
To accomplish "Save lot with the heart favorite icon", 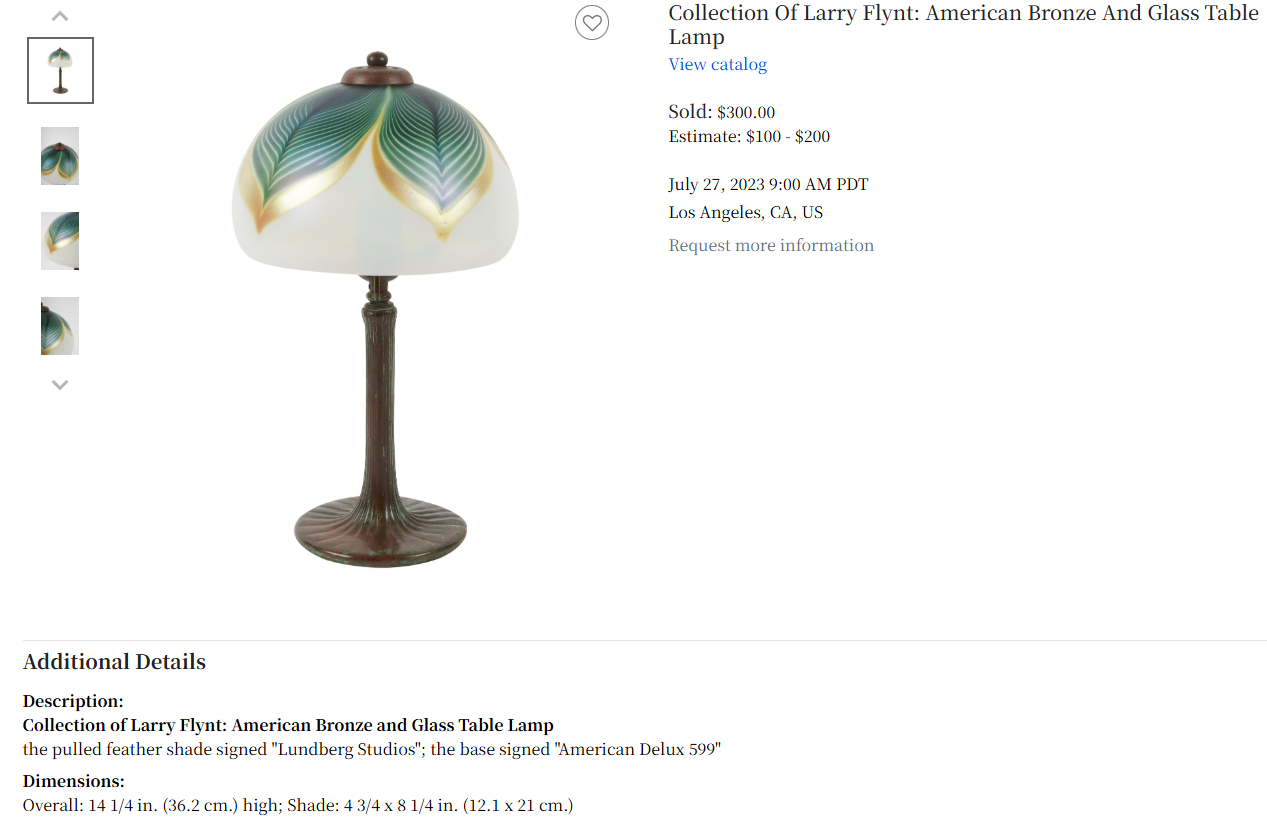I will (592, 23).
